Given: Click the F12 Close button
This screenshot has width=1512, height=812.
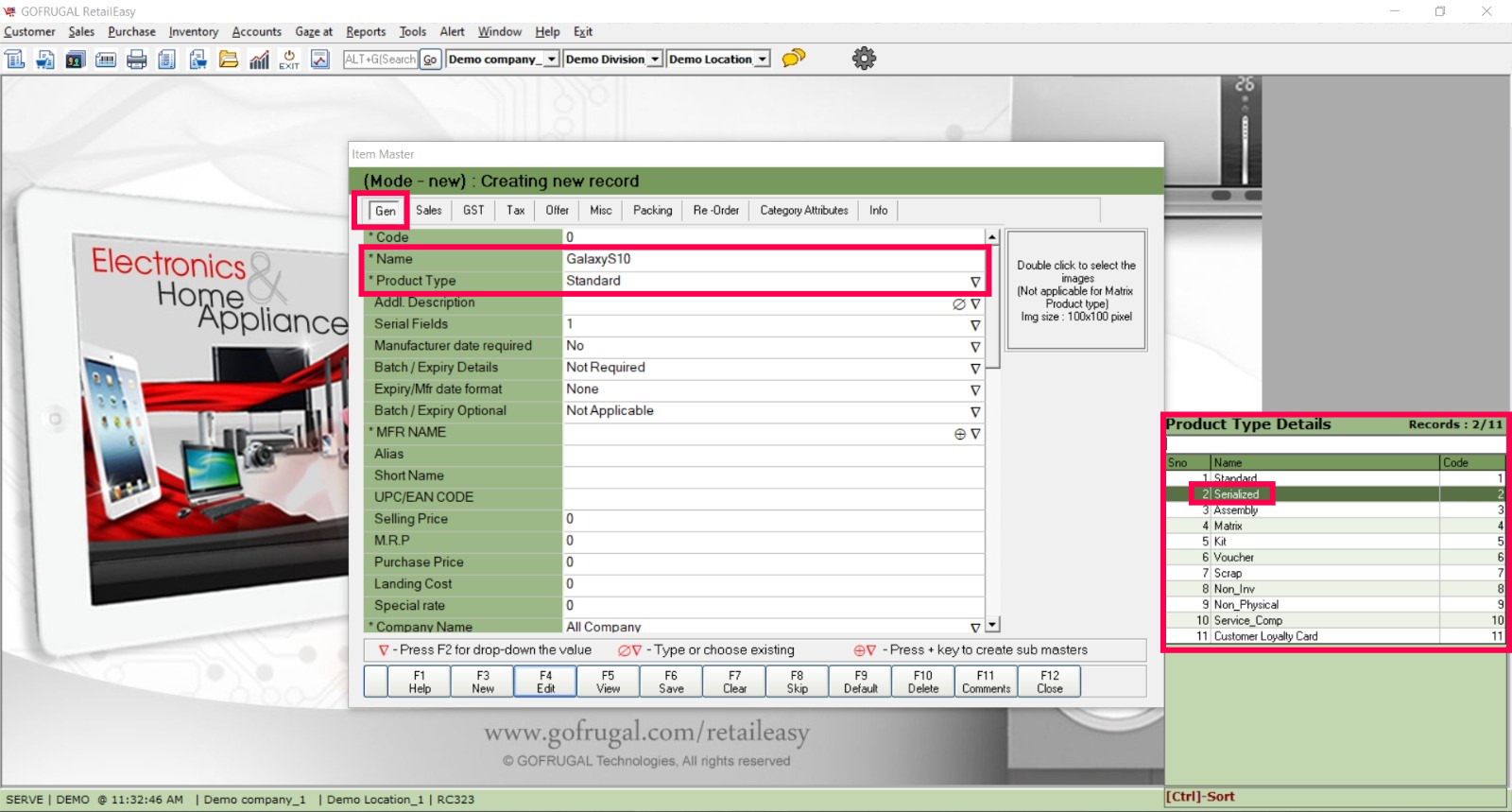Looking at the screenshot, I should click(1050, 682).
